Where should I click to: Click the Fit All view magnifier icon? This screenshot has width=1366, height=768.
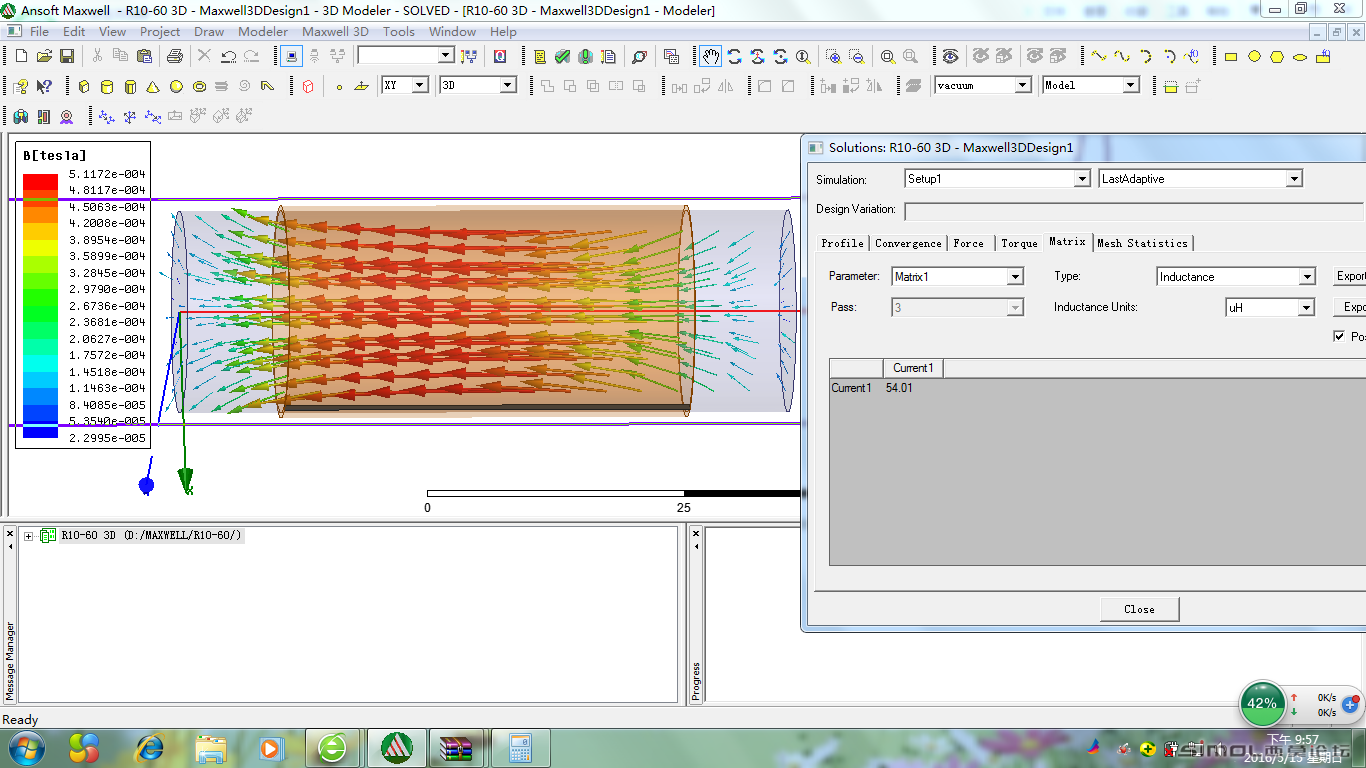click(x=888, y=56)
